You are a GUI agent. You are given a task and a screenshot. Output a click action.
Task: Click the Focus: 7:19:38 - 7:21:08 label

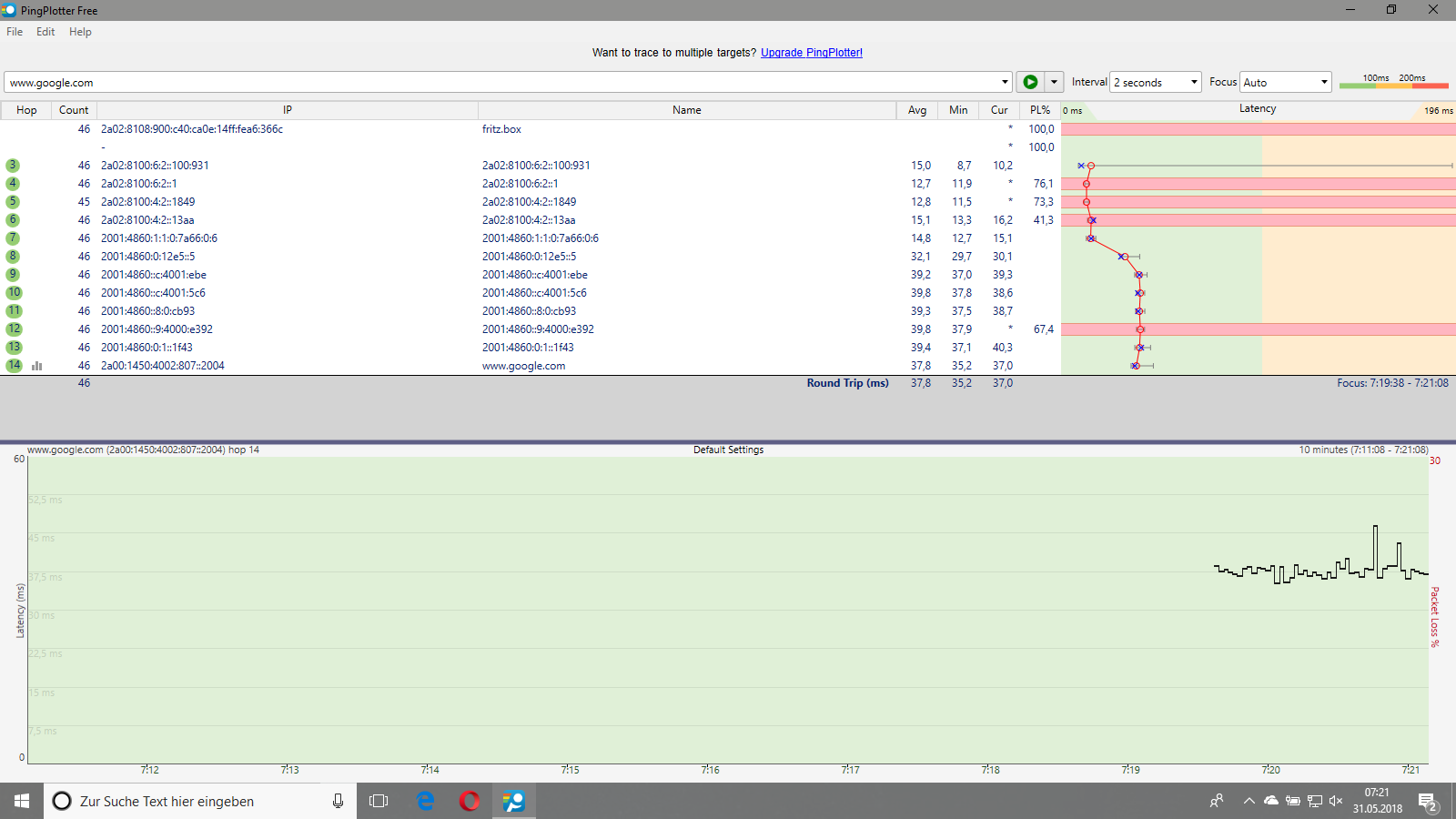(x=1392, y=383)
